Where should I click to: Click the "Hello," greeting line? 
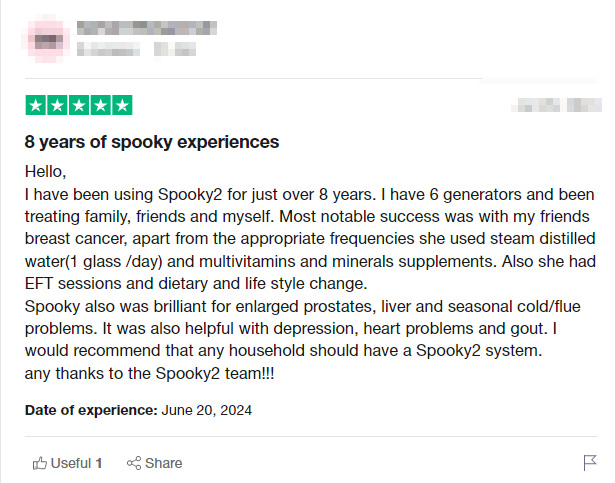44,171
